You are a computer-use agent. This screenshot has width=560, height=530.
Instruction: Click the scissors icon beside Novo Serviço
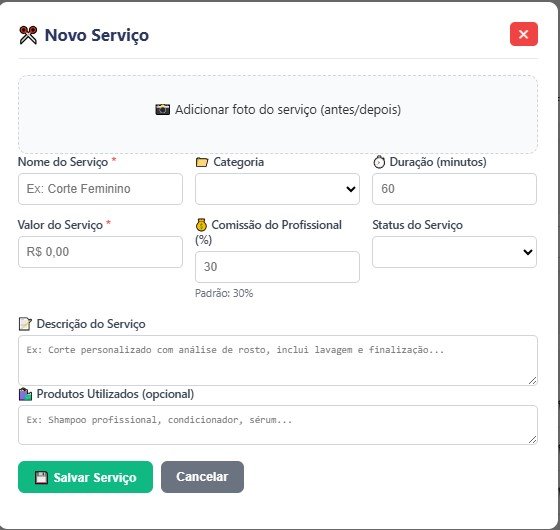28,35
